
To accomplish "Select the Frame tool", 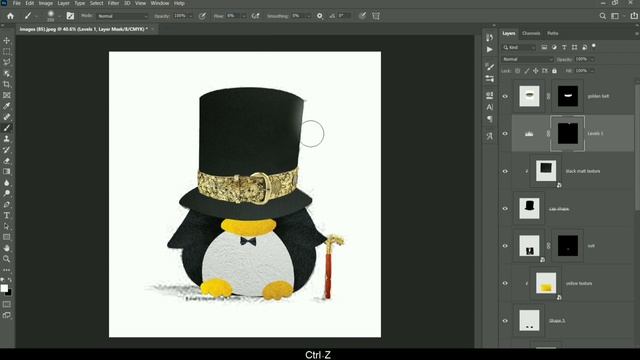I will 7,95.
